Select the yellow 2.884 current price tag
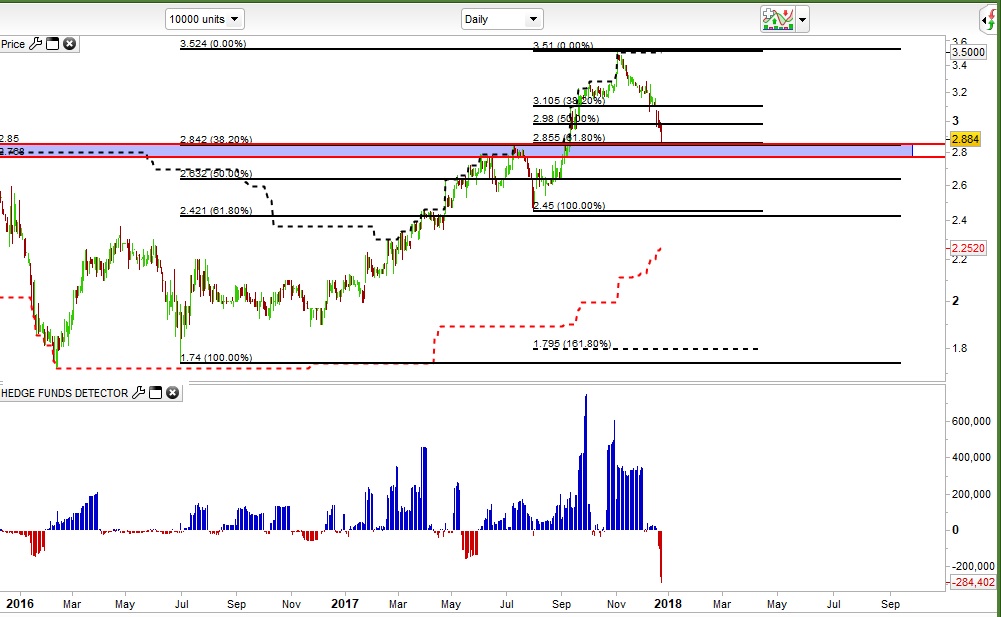This screenshot has height=617, width=1001. click(965, 139)
